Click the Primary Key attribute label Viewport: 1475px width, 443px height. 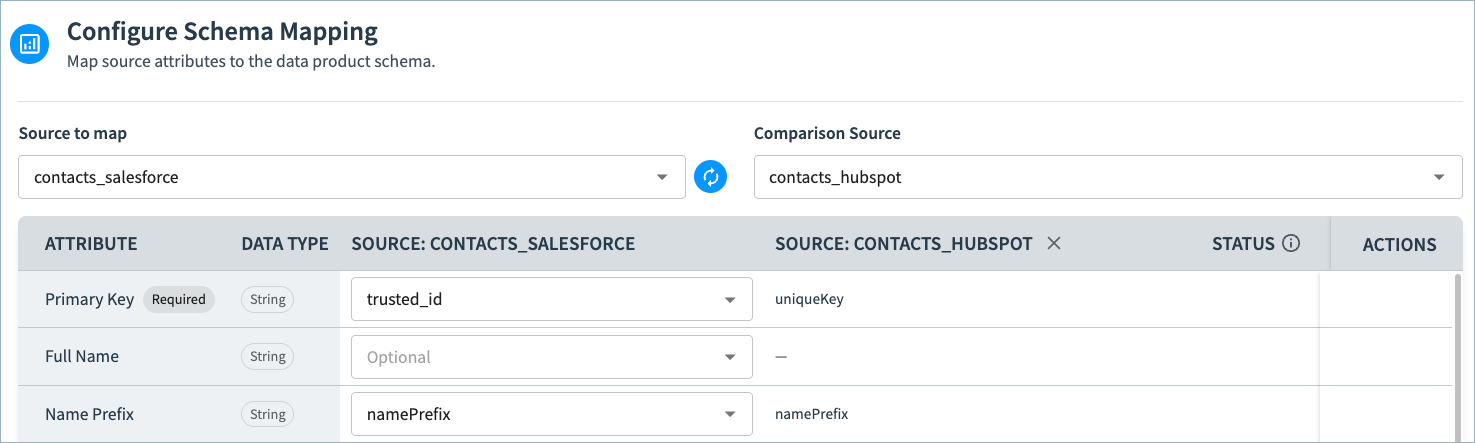90,299
